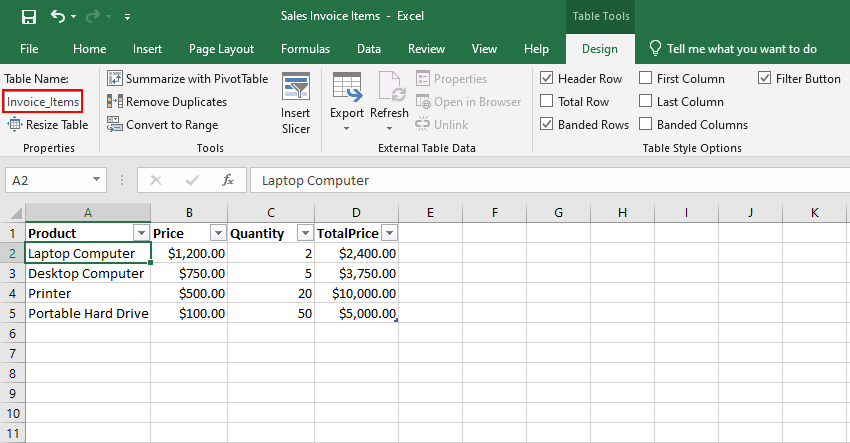Open the Page Layout tab
This screenshot has width=850, height=443.
(221, 49)
